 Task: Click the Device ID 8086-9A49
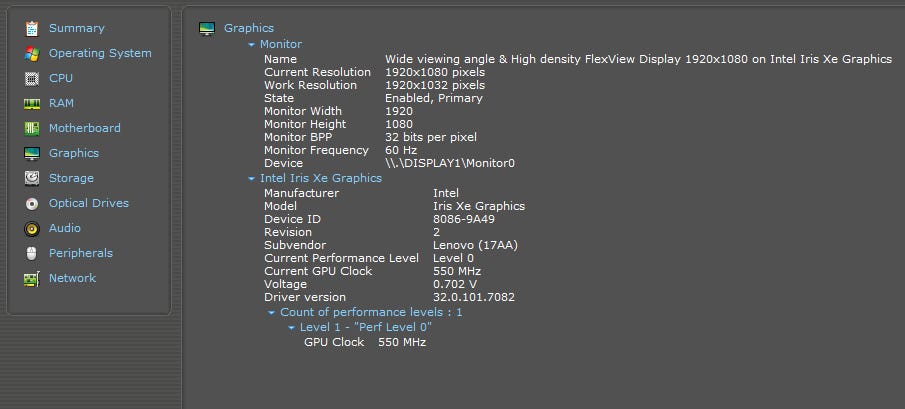[x=463, y=219]
